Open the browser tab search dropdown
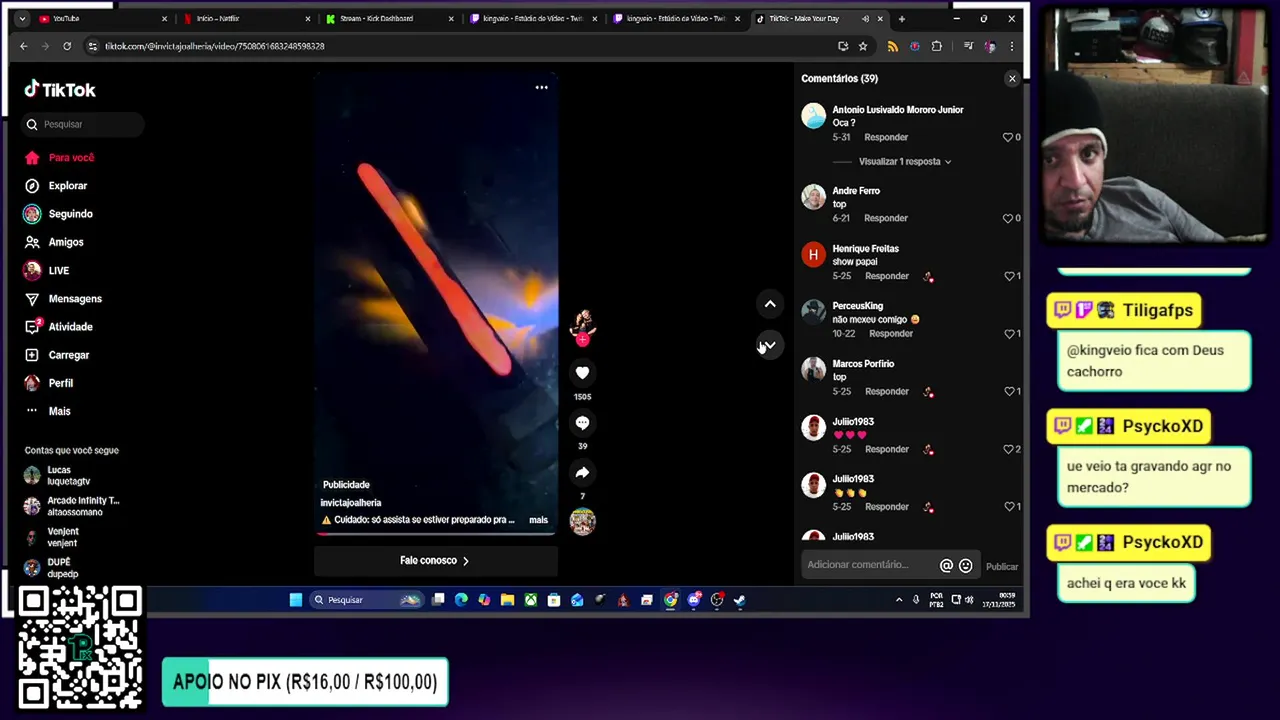Image resolution: width=1280 pixels, height=720 pixels. click(x=22, y=18)
